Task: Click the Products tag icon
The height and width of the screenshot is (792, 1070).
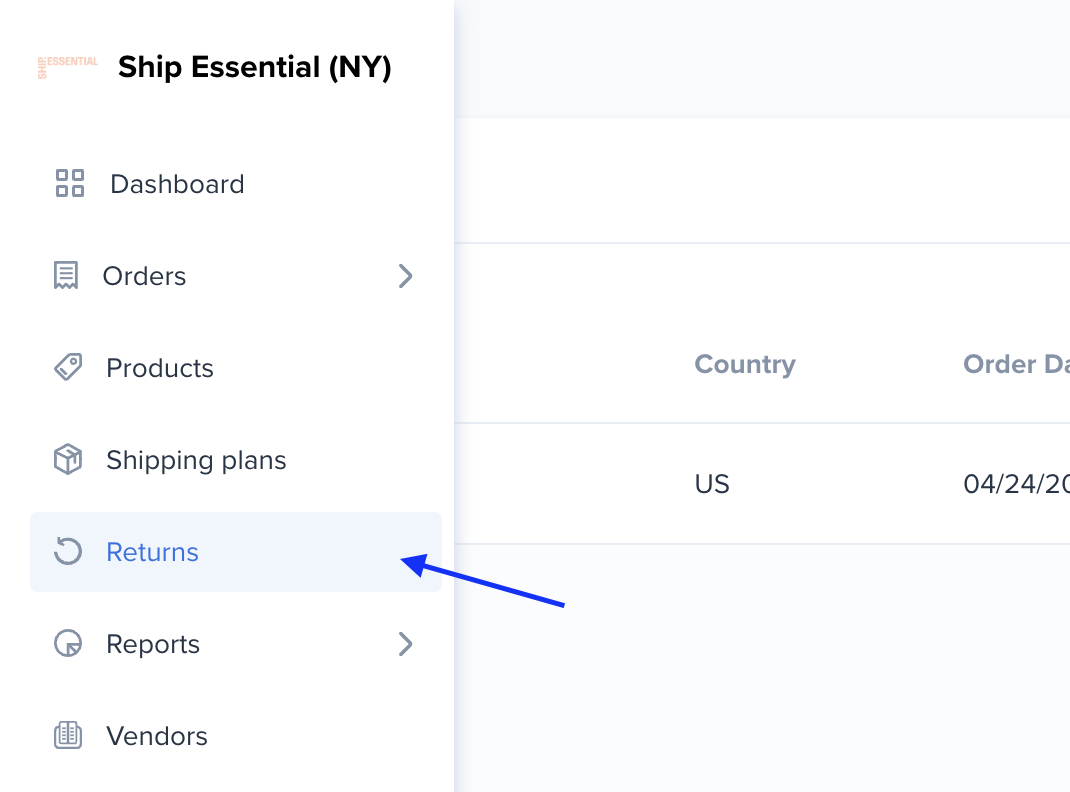Action: click(x=68, y=367)
